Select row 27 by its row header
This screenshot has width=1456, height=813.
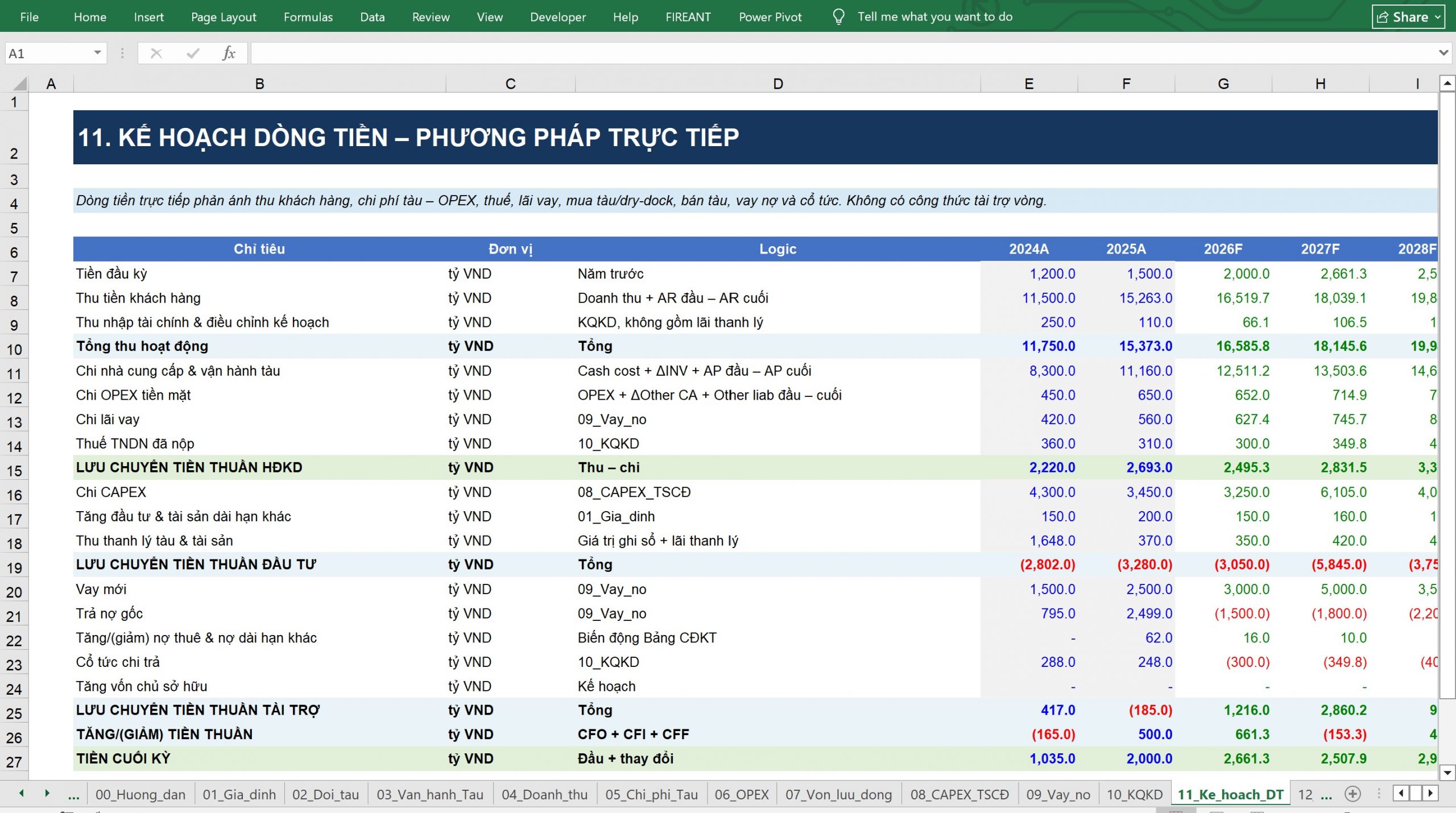coord(14,762)
